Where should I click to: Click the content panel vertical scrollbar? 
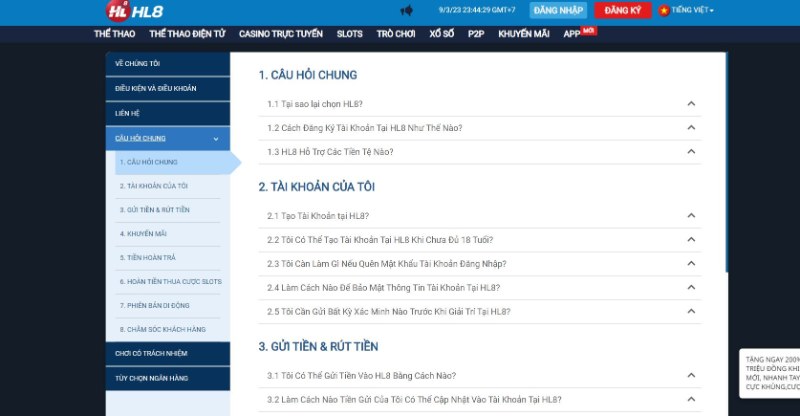pyautogui.click(x=726, y=162)
